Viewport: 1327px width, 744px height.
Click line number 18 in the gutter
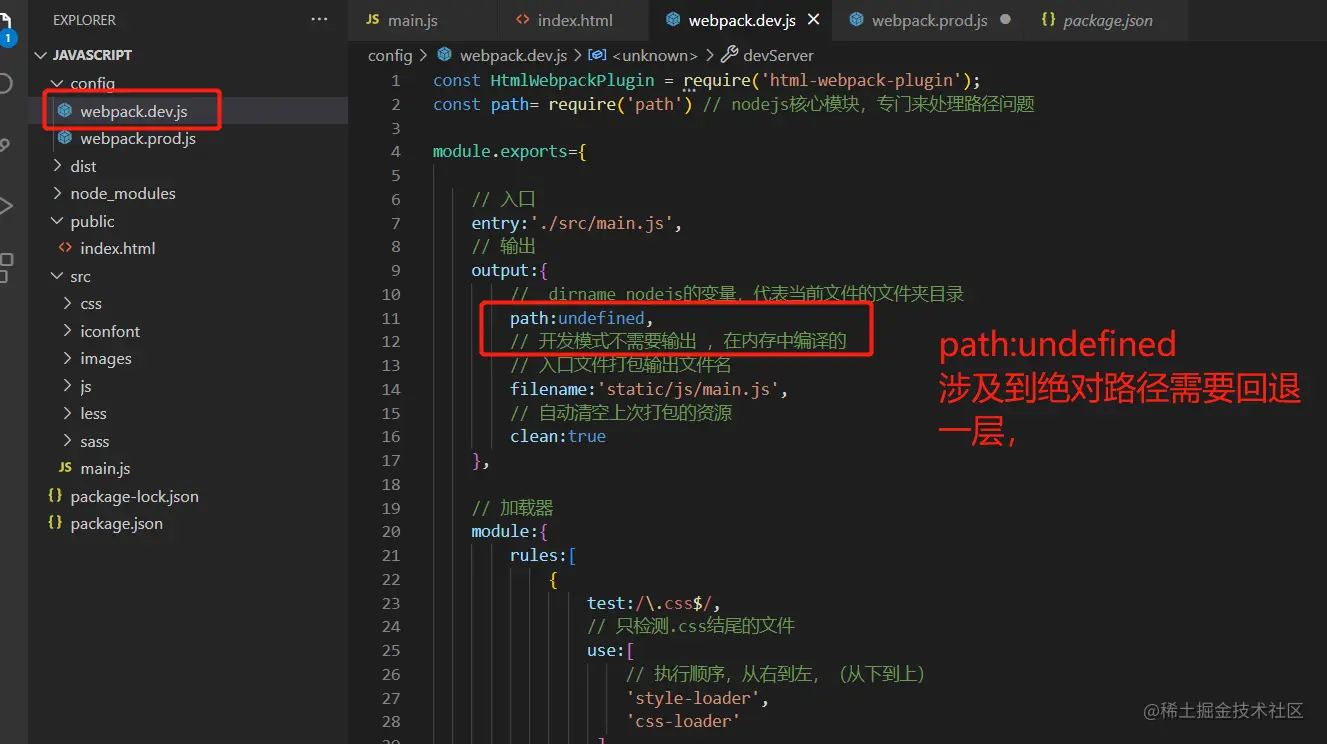tap(391, 484)
